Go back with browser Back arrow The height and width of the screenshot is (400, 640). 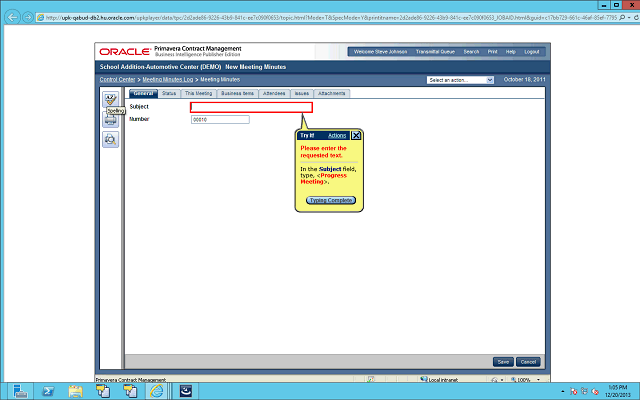tap(13, 18)
